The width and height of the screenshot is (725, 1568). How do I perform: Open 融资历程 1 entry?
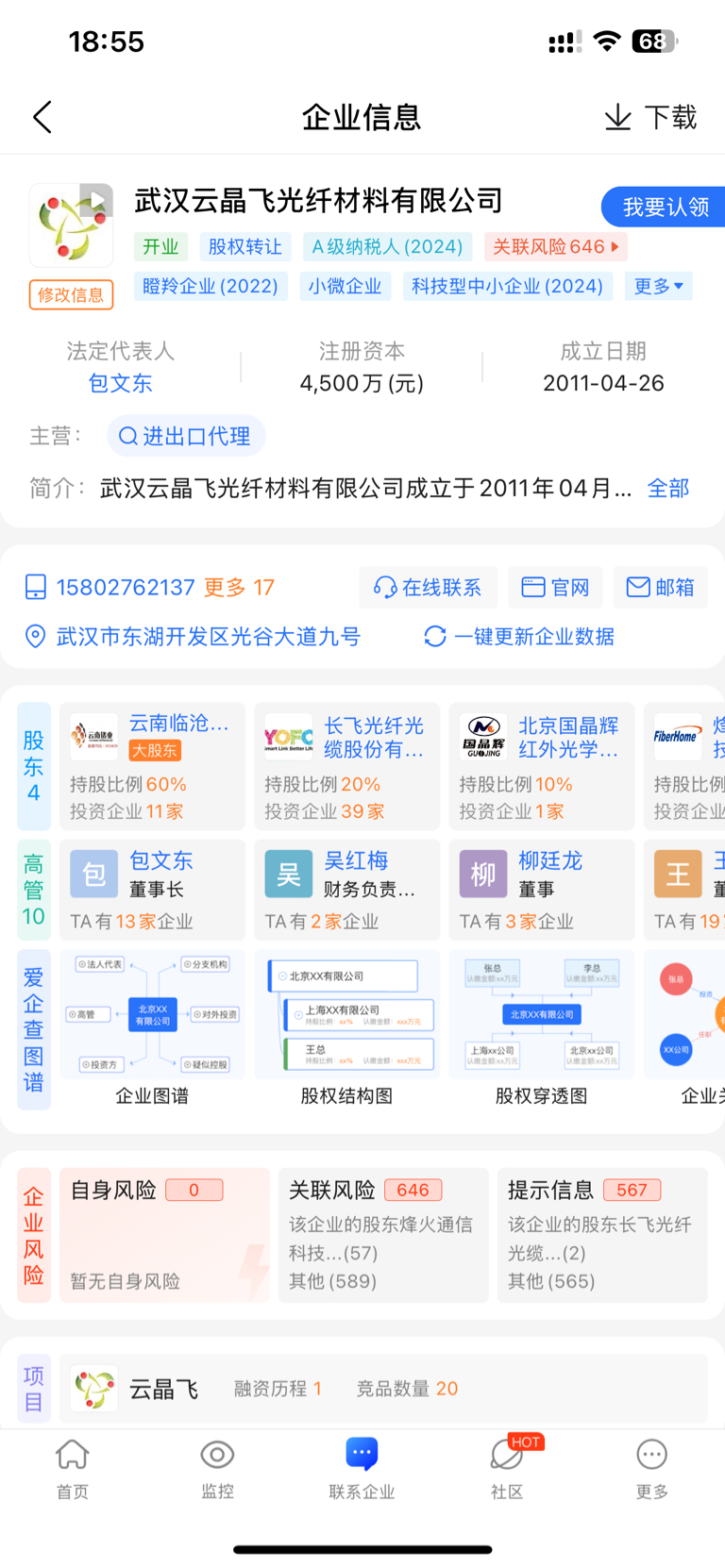click(x=278, y=1389)
